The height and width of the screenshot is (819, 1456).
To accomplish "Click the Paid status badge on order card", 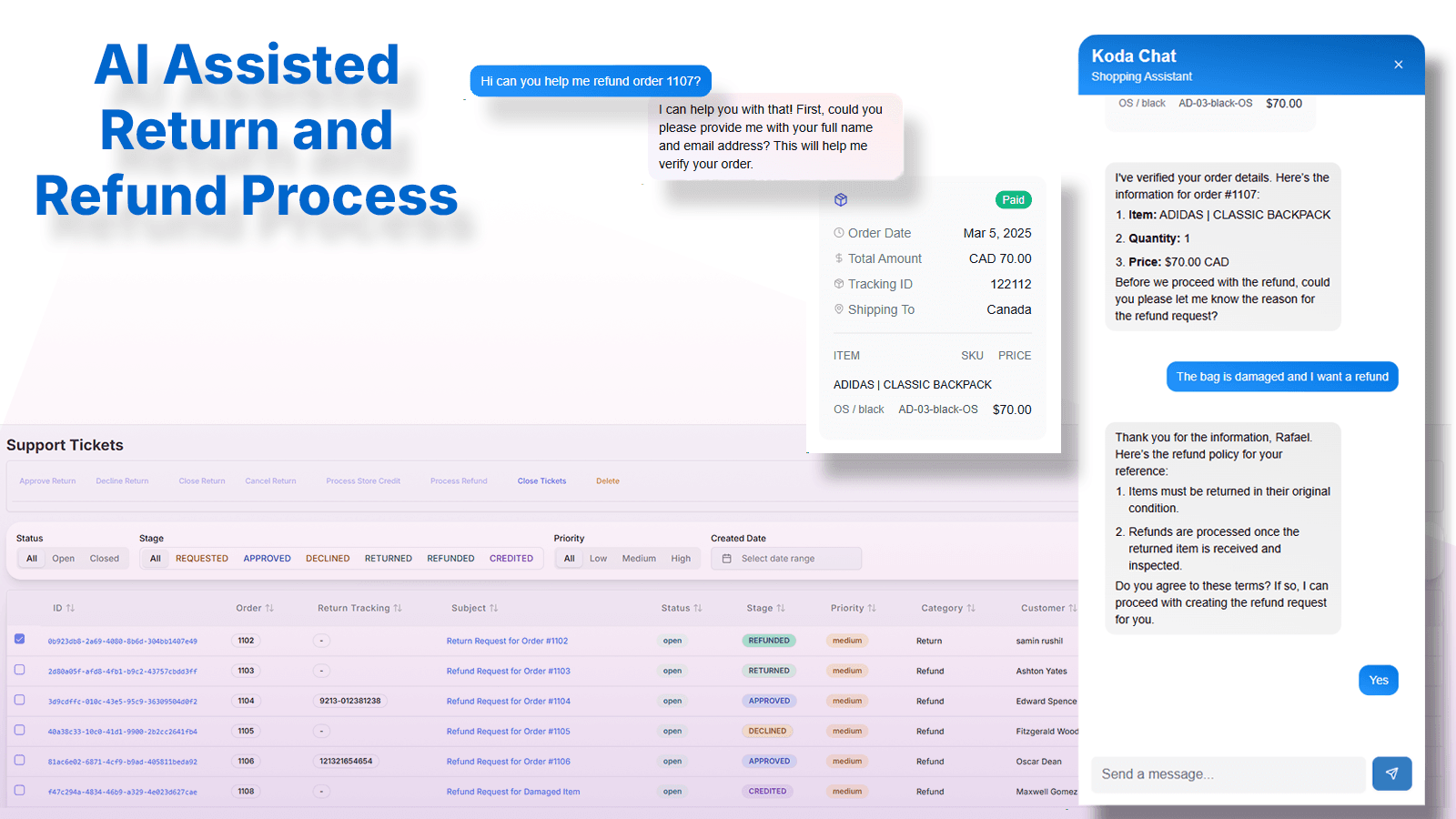I will point(1014,200).
